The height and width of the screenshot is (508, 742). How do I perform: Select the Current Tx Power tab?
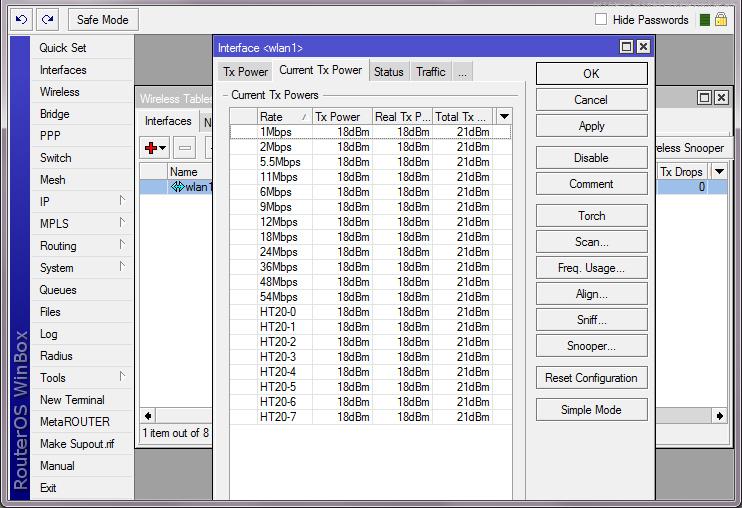click(320, 70)
